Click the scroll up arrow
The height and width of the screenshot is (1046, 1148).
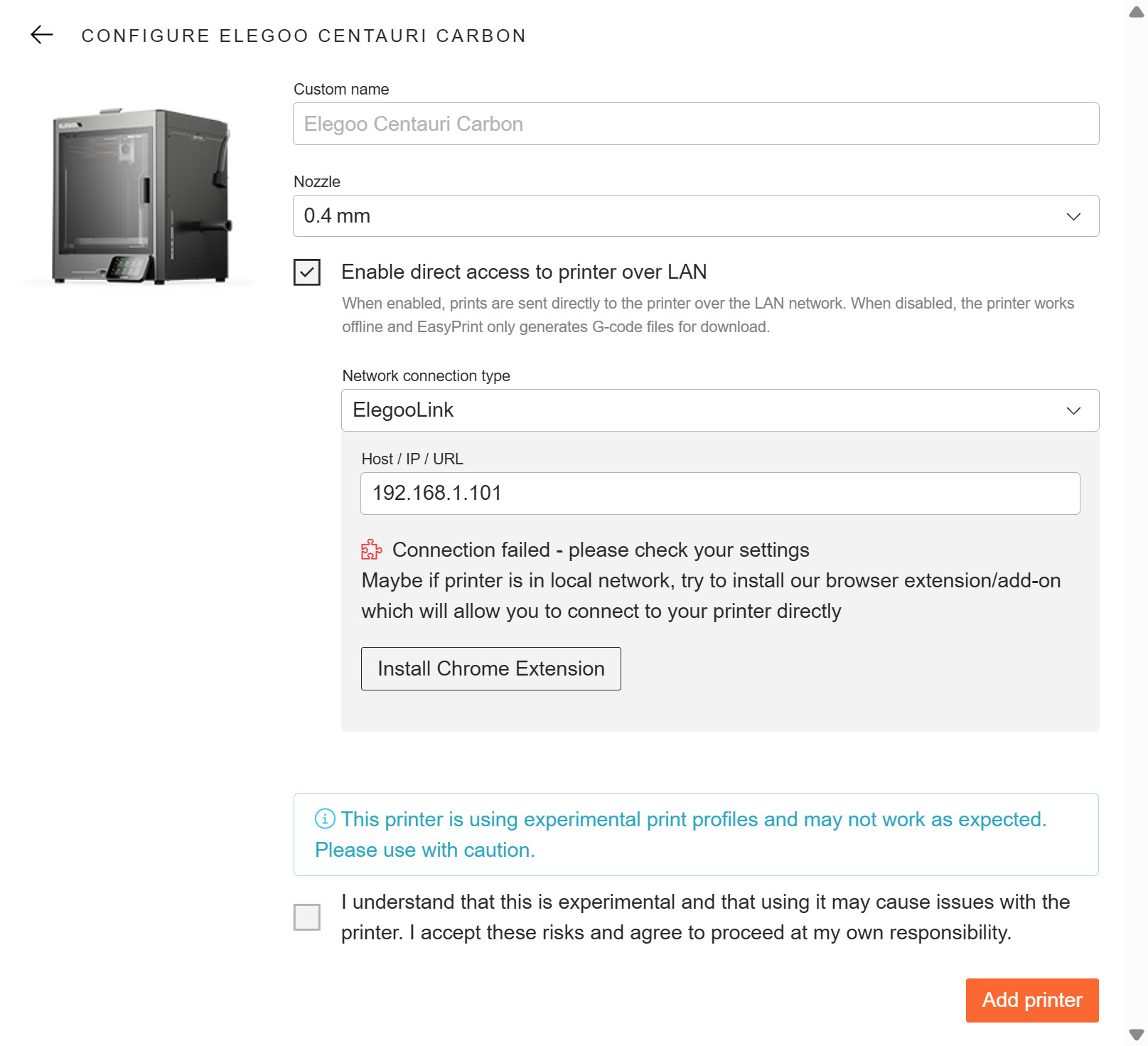click(x=1137, y=12)
